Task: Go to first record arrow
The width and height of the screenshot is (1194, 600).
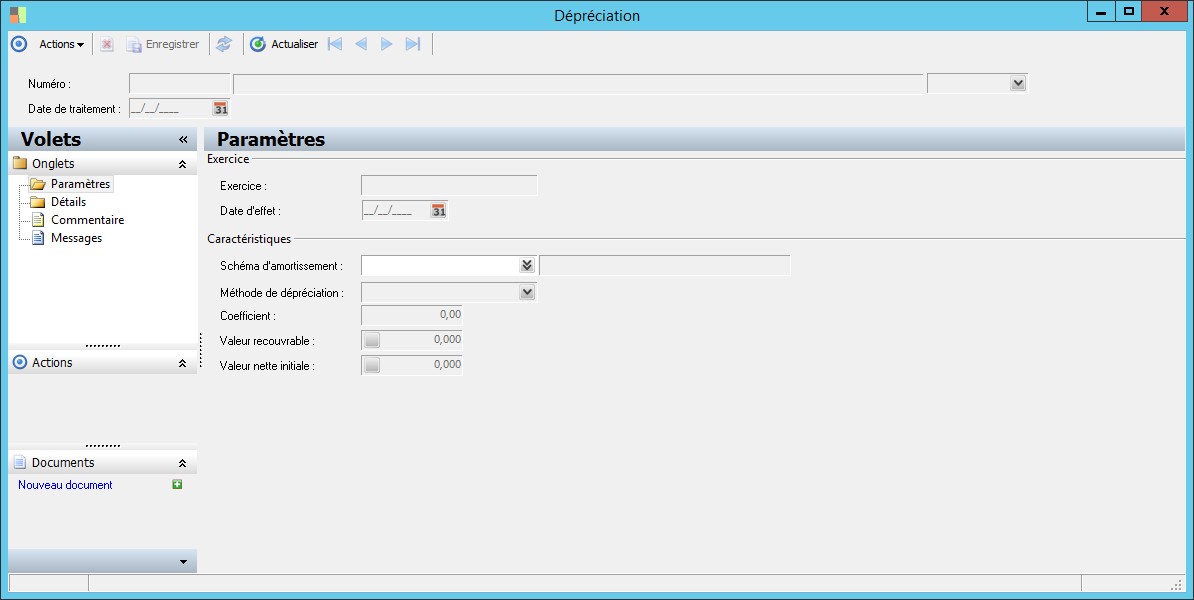Action: [x=335, y=44]
